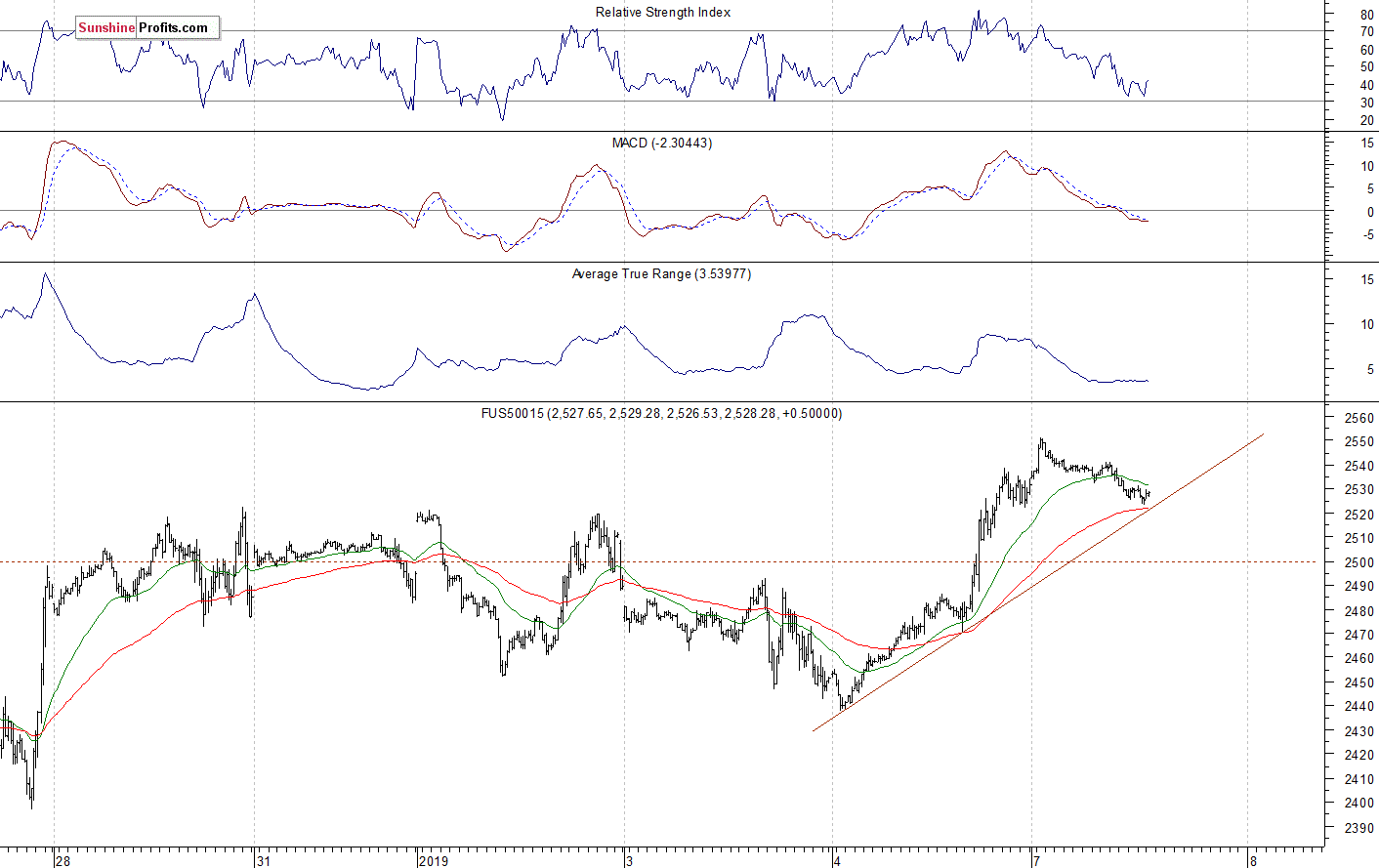
Task: Click the 3 date label on the time axis
Action: tap(630, 861)
